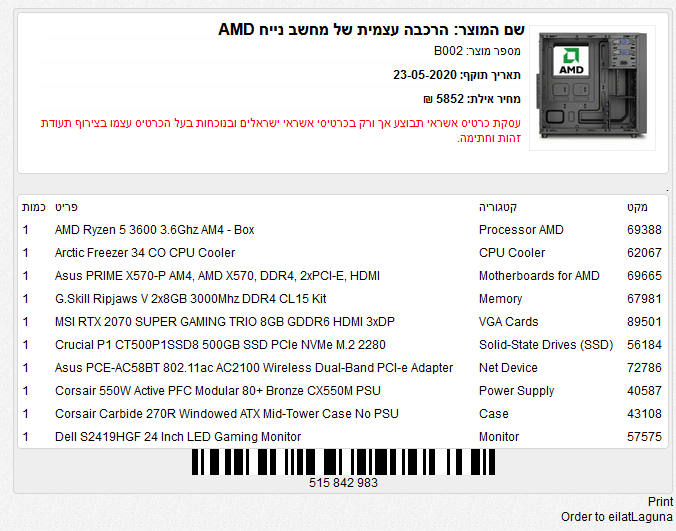This screenshot has width=676, height=531.
Task: Click SKU number 67981
Action: pyautogui.click(x=644, y=299)
